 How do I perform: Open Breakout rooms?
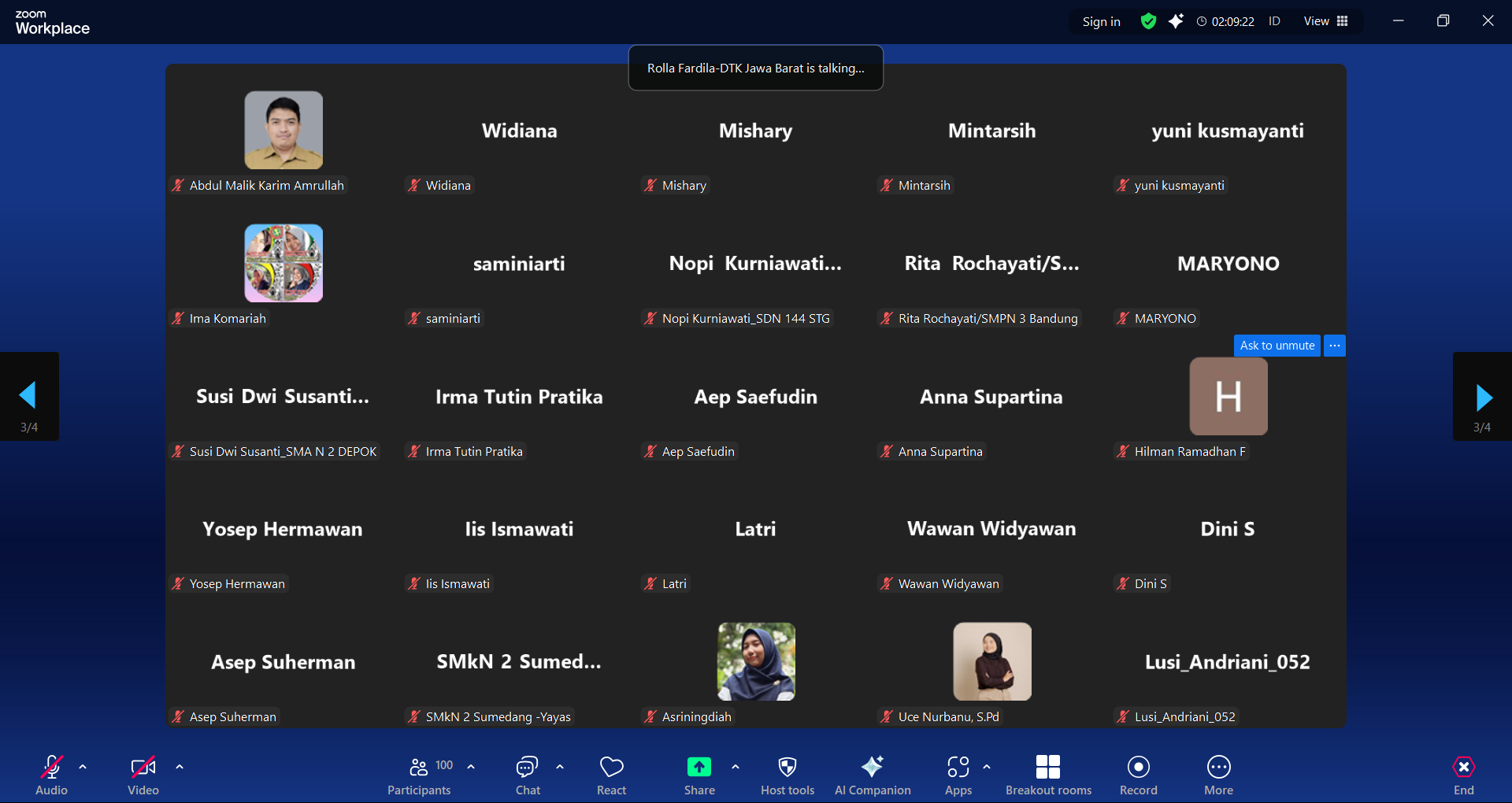coord(1048,775)
